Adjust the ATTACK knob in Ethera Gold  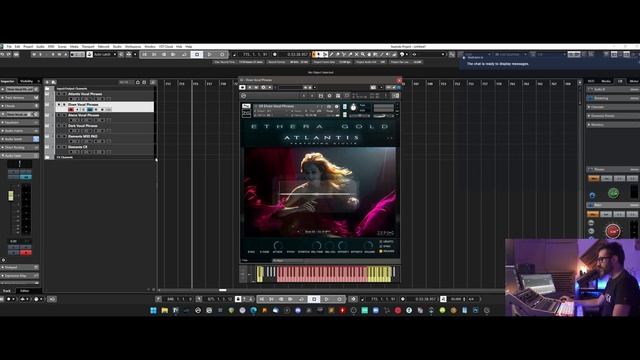(x=278, y=246)
